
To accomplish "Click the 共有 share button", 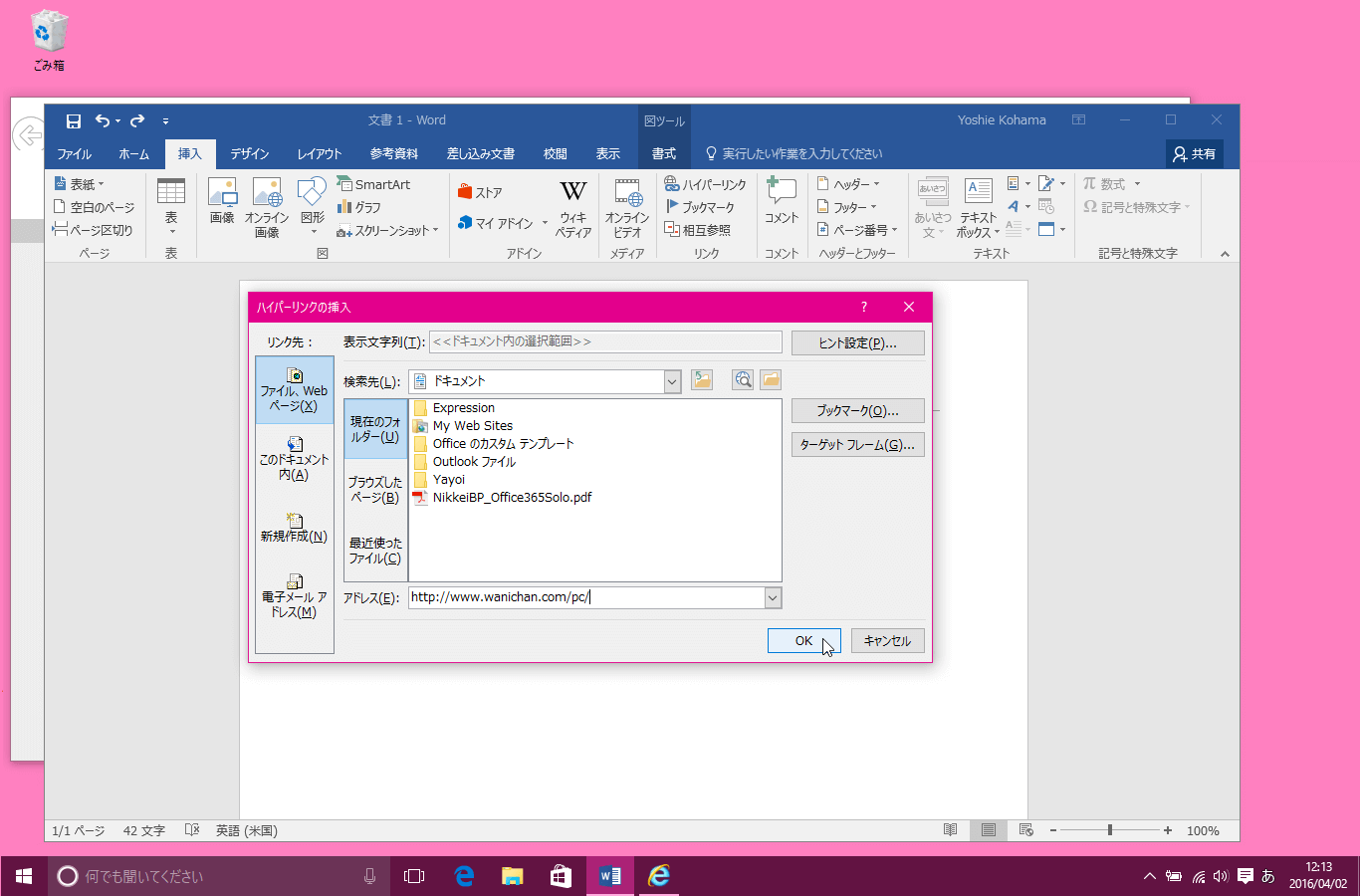I will coord(1195,153).
